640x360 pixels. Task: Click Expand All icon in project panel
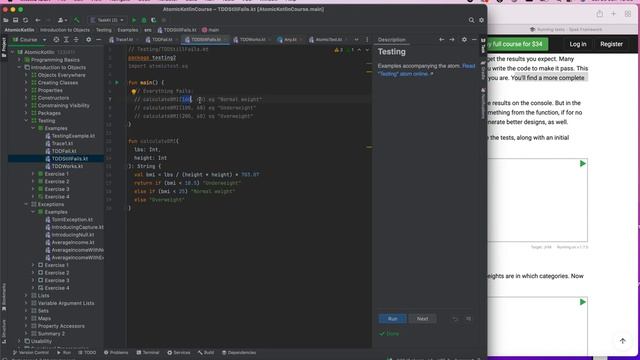(x=66, y=40)
